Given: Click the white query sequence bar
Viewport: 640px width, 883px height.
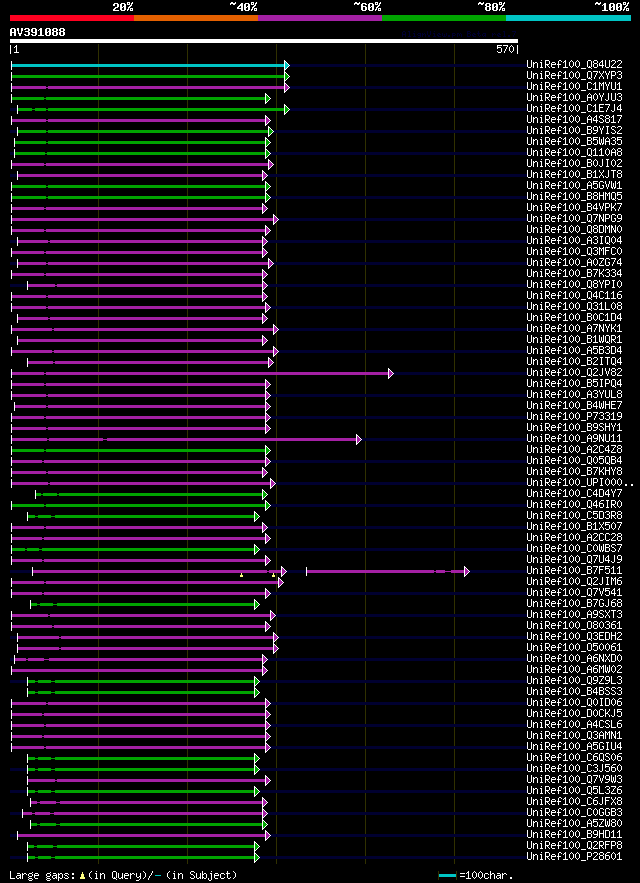Looking at the screenshot, I should click(x=264, y=41).
